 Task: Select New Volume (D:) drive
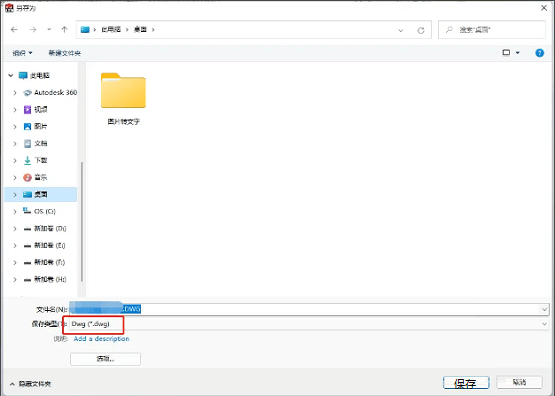[x=45, y=228]
